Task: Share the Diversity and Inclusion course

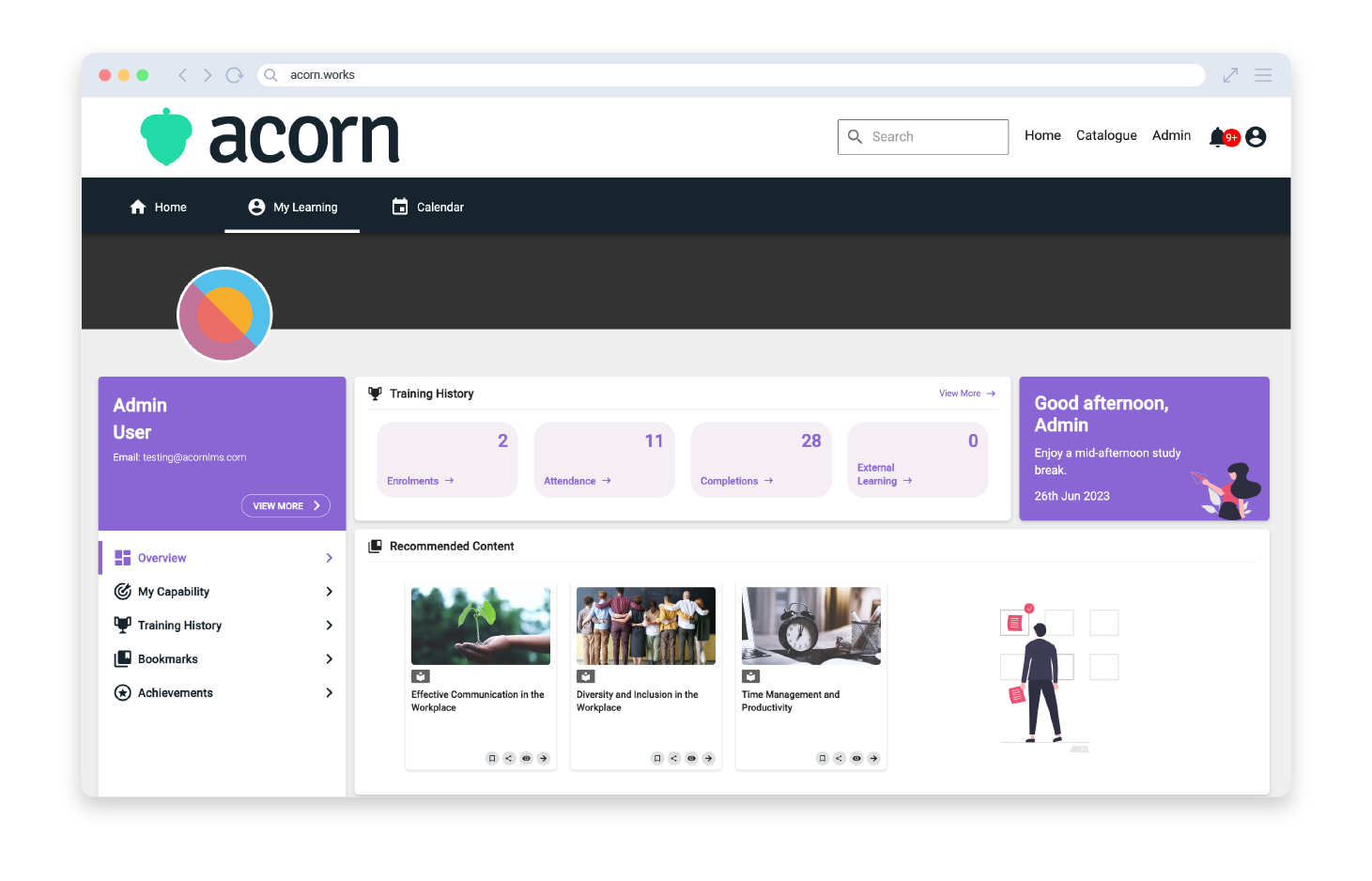Action: [673, 758]
